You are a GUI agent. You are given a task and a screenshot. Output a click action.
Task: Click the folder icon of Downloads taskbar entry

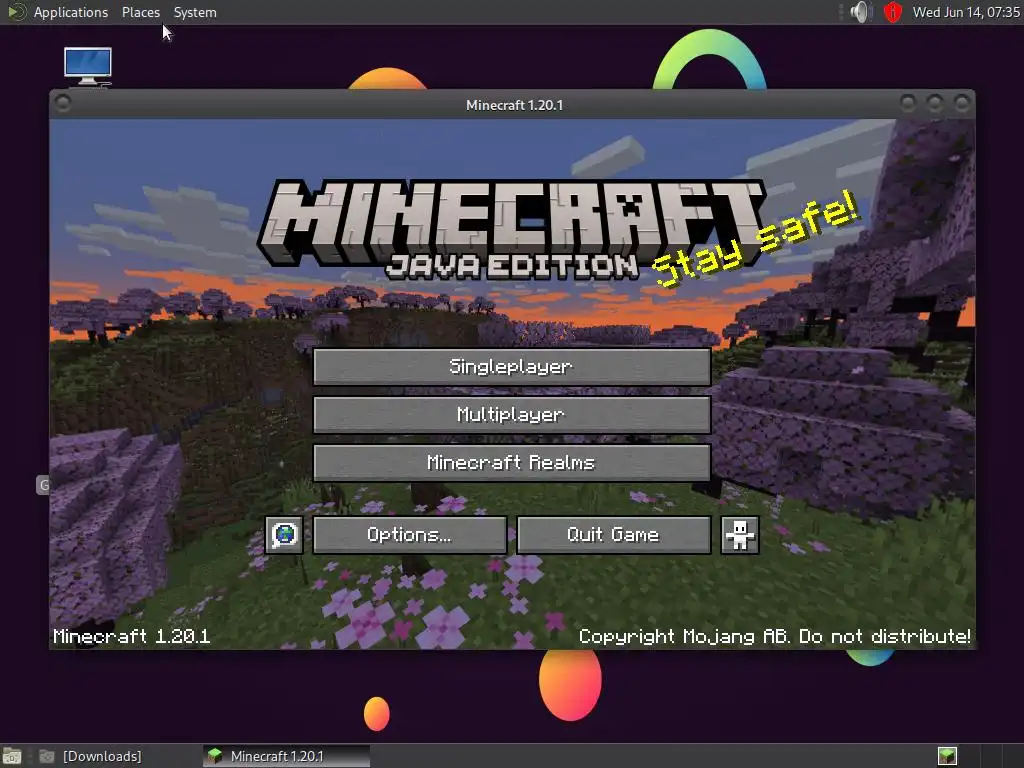(x=46, y=756)
